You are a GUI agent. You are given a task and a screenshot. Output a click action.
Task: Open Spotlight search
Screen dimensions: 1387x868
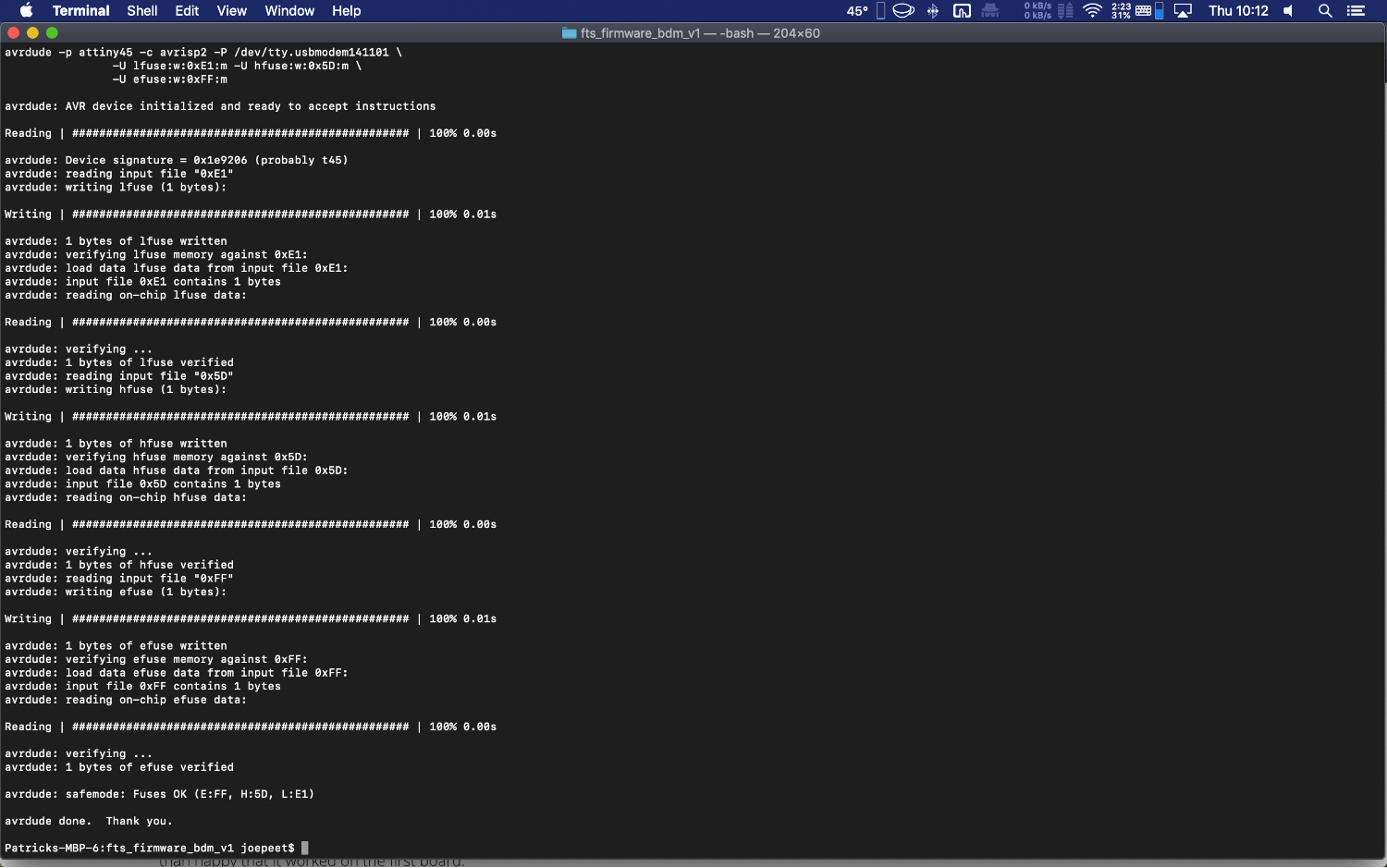coord(1324,11)
